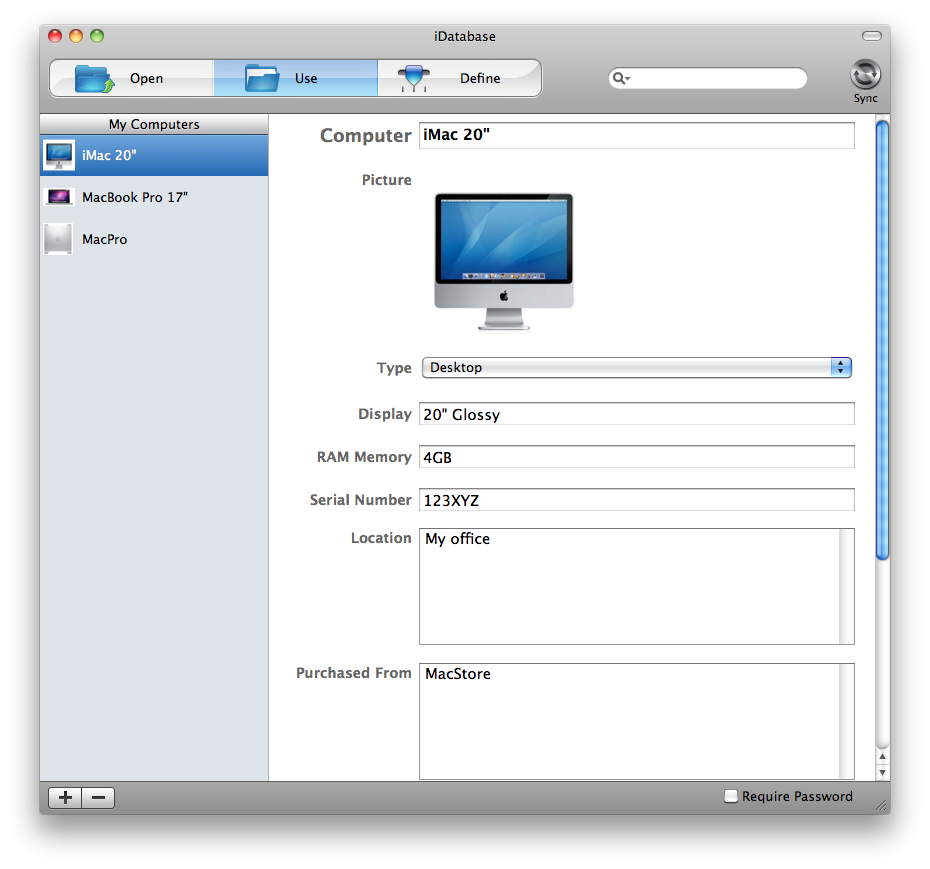The image size is (930, 869).
Task: Select the MacBook Pro 17" thumbnail icon
Action: [59, 197]
